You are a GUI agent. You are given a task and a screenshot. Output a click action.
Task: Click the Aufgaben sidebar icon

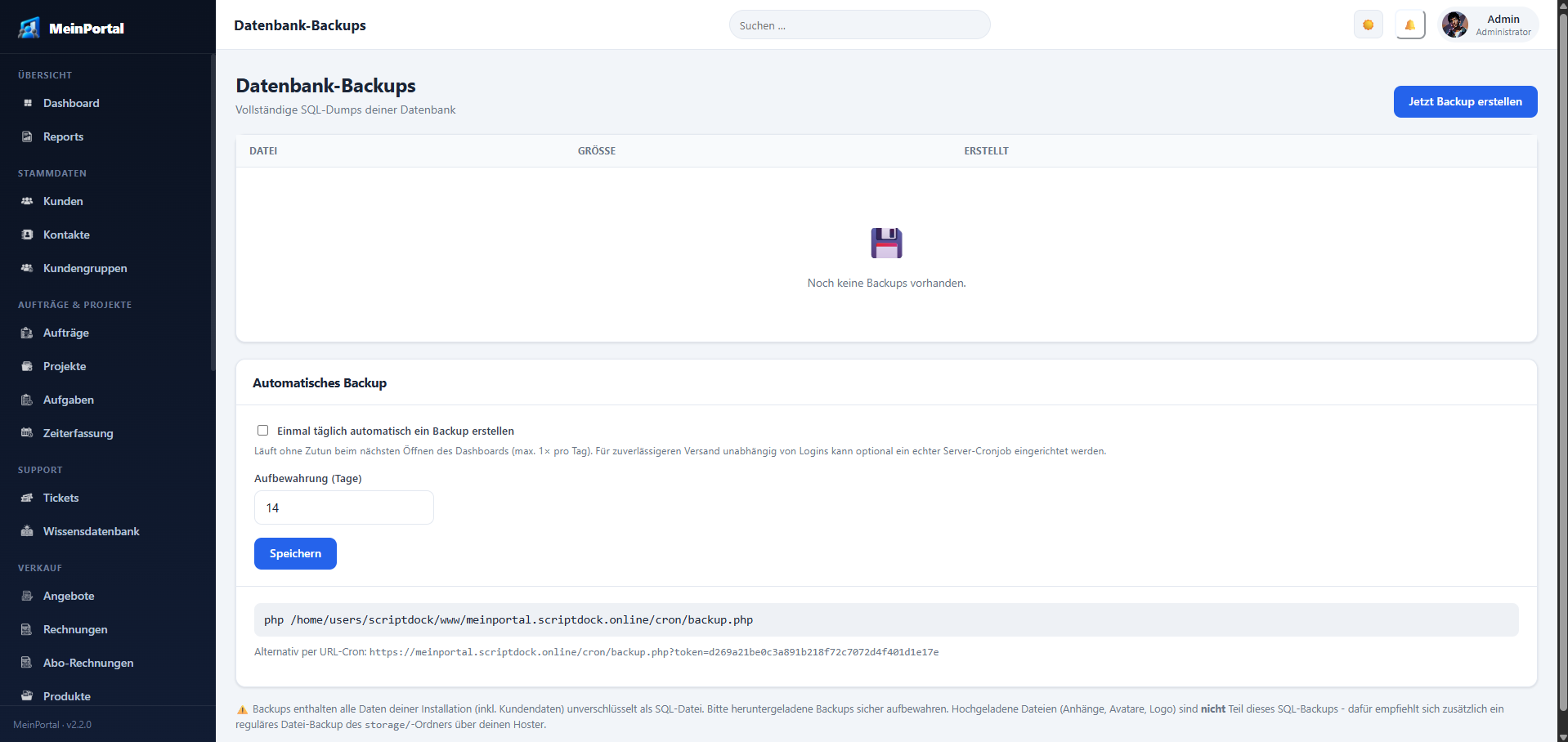(27, 400)
